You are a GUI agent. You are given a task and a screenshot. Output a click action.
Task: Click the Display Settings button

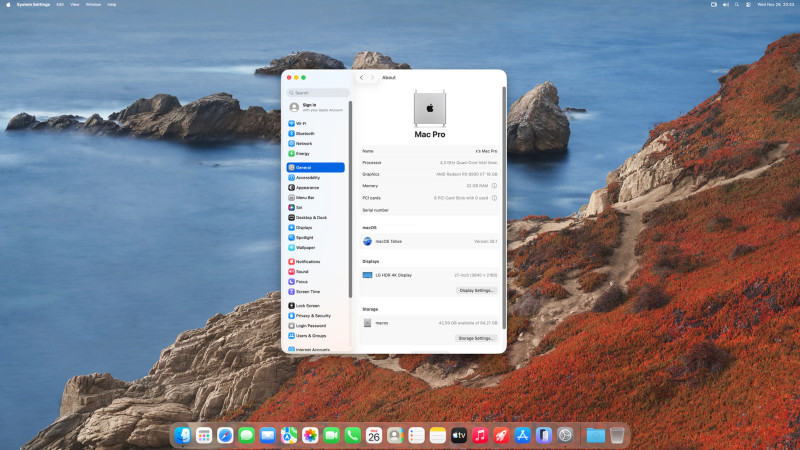[477, 290]
